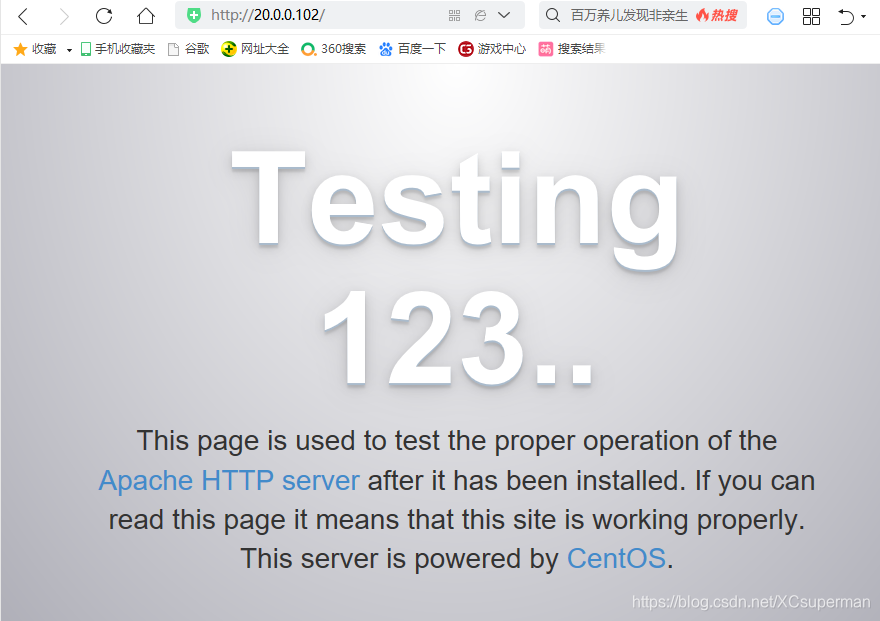Open the 谷歌 bookmark
The width and height of the screenshot is (880, 621).
189,49
